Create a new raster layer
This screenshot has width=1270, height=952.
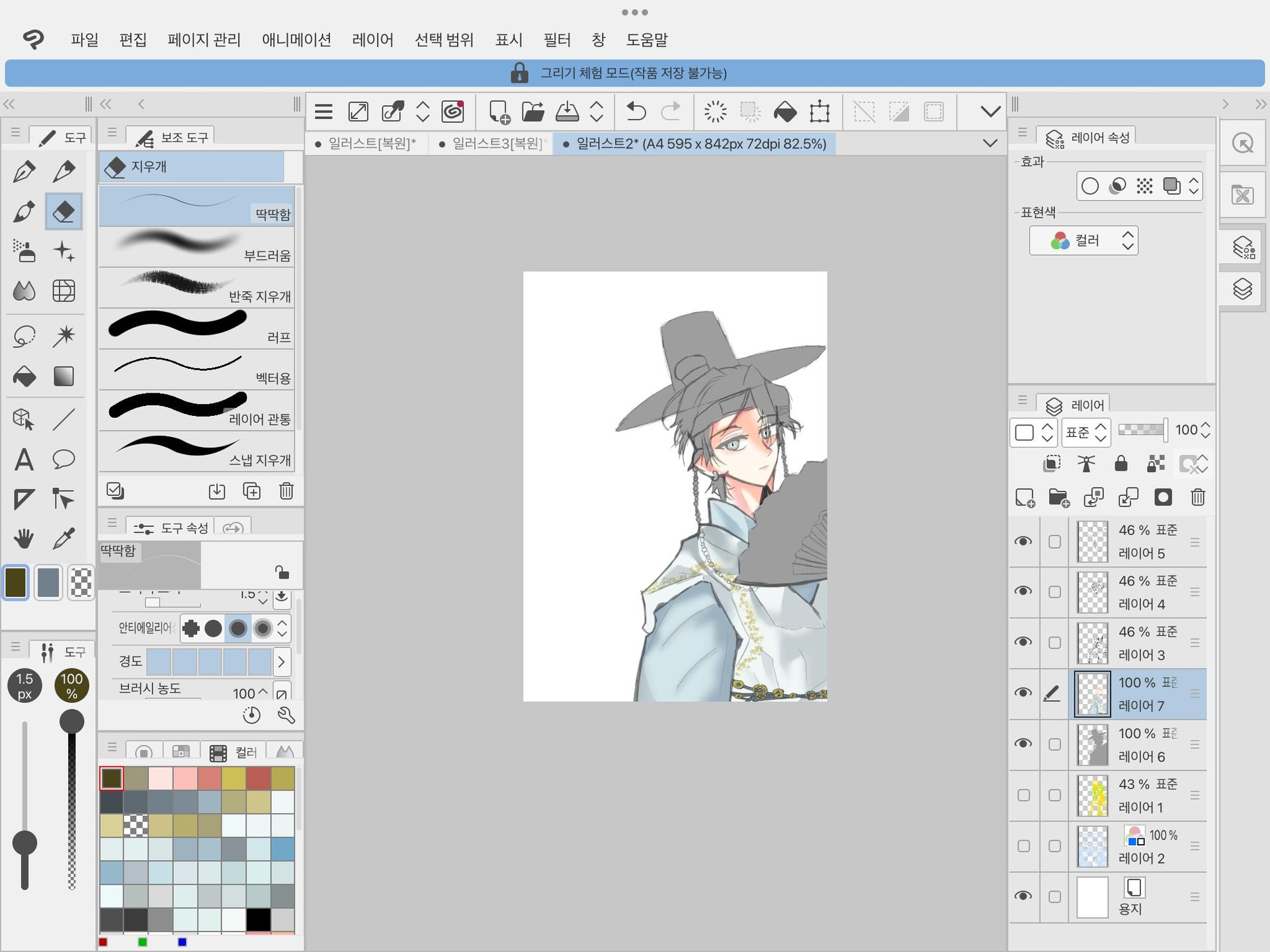(1025, 497)
